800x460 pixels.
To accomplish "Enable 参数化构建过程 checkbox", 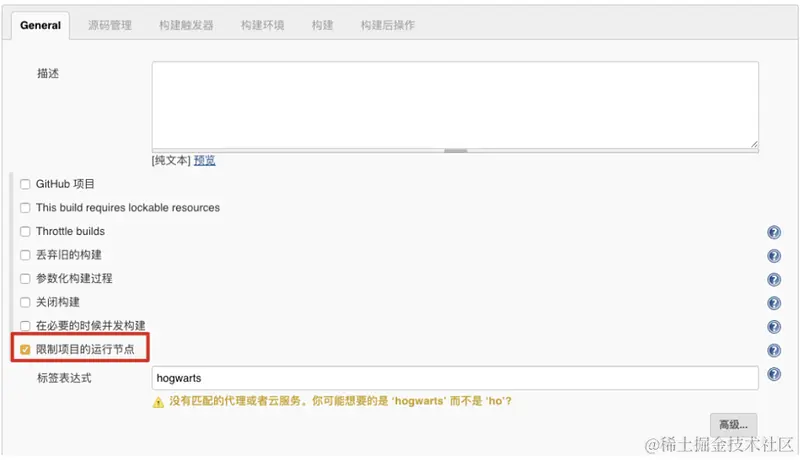I will pos(25,278).
